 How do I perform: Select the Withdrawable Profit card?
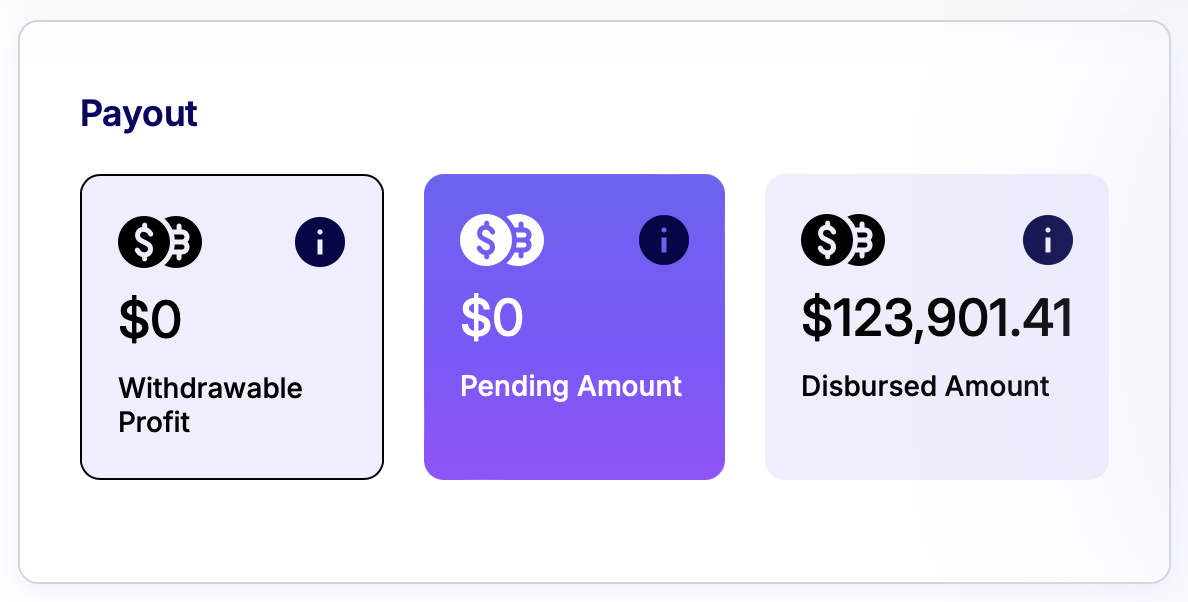[x=232, y=327]
